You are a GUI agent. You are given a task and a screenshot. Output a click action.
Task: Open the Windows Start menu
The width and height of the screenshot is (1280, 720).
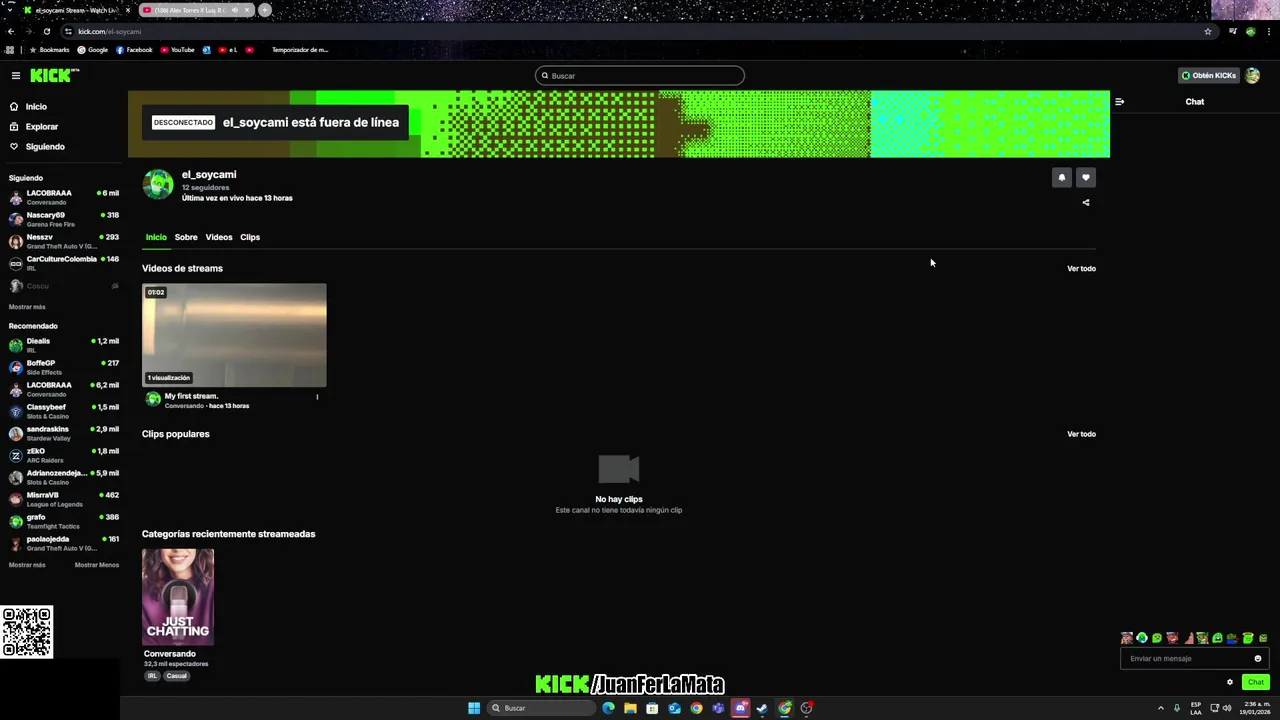pyautogui.click(x=474, y=708)
